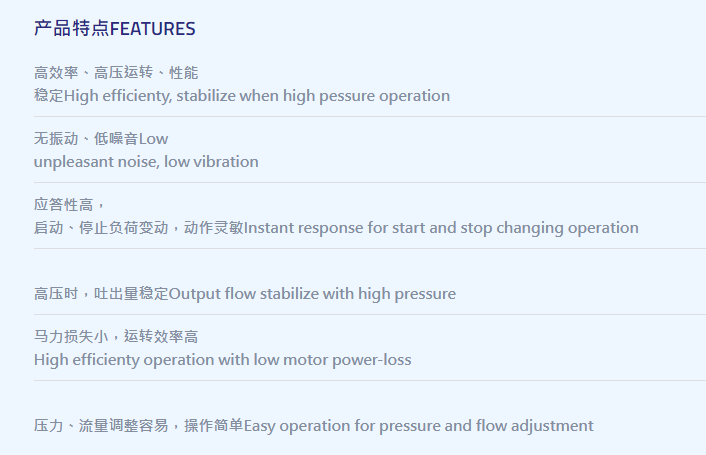Click the 产品特点FEATURES heading
The height and width of the screenshot is (455, 706).
(115, 28)
